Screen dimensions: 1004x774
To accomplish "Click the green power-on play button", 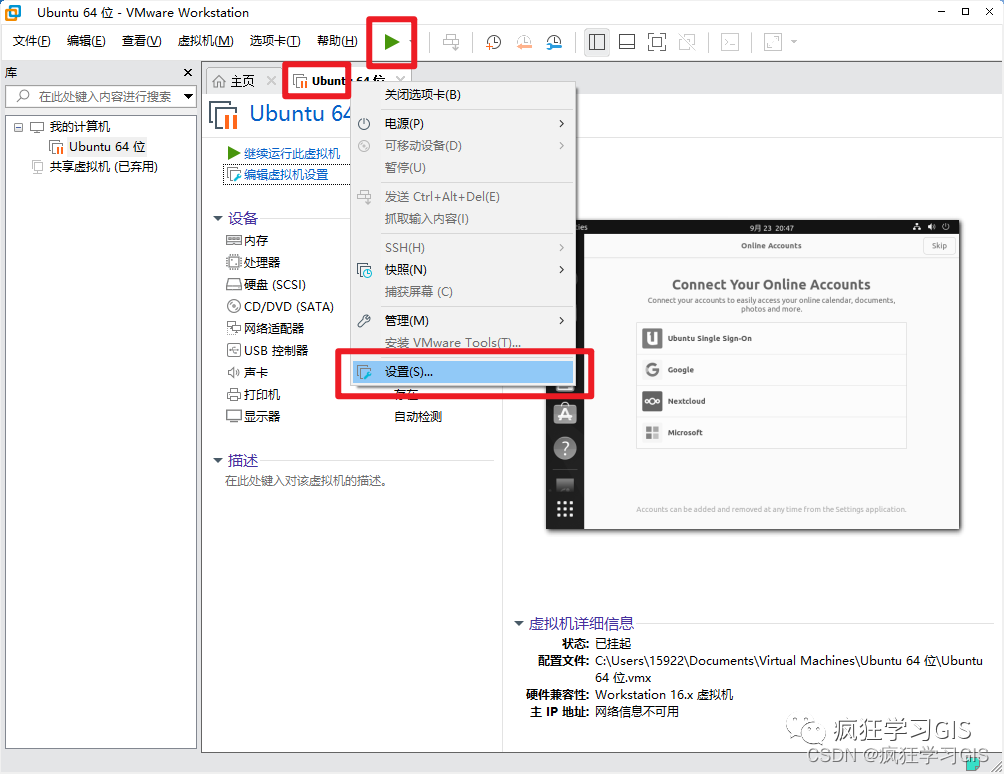I will click(x=391, y=42).
